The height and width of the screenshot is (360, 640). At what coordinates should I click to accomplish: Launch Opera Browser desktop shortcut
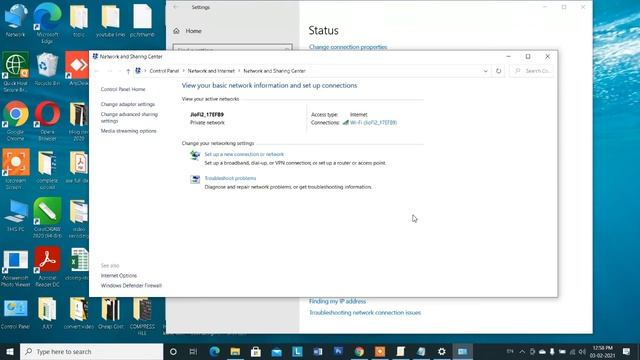pos(47,120)
